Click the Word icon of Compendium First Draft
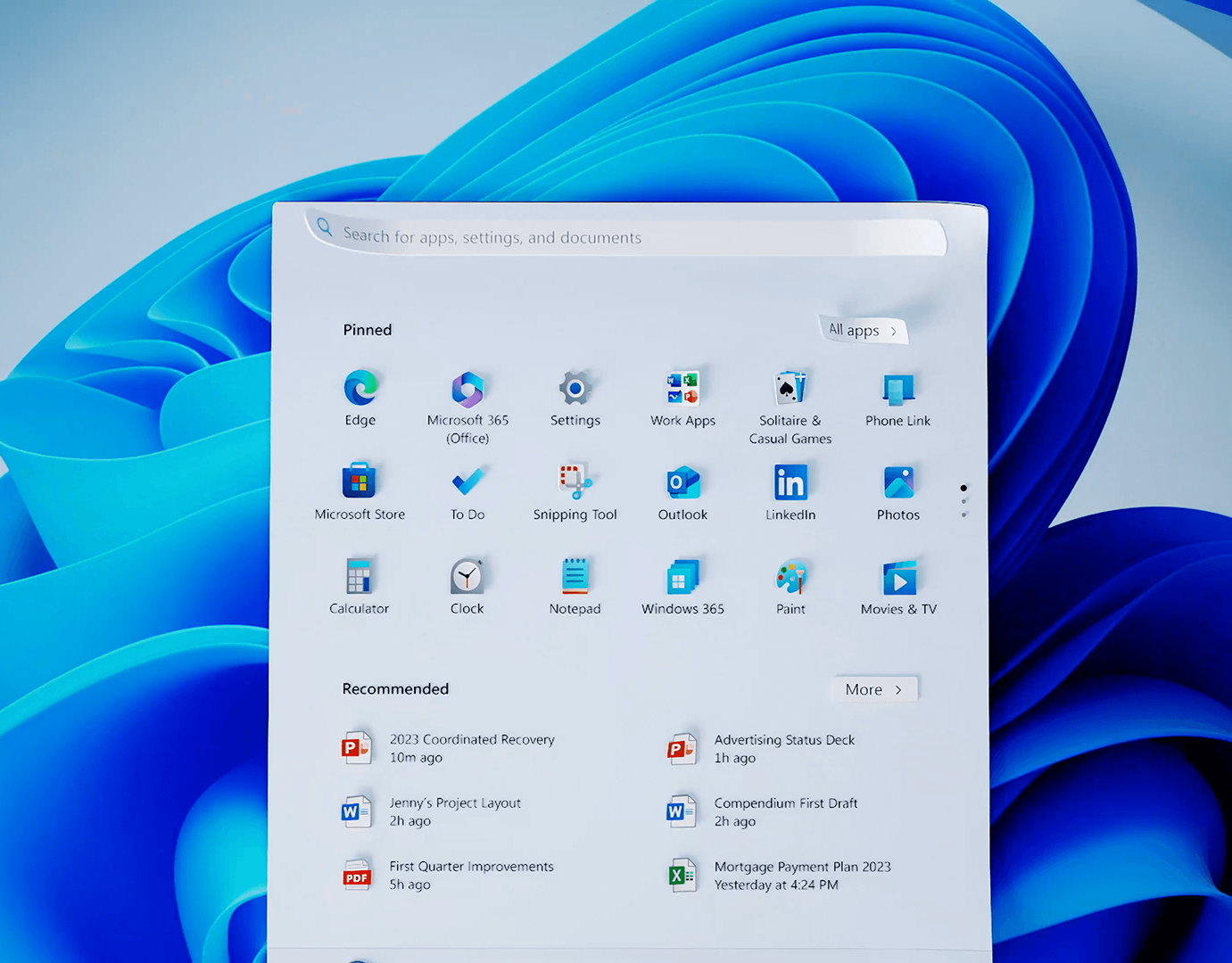 (x=682, y=811)
